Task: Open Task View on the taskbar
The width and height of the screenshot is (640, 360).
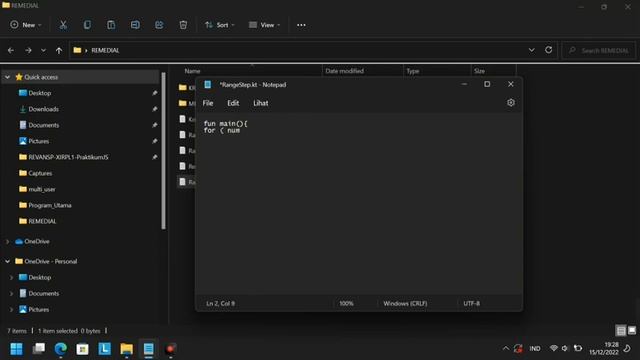Action: (x=39, y=349)
